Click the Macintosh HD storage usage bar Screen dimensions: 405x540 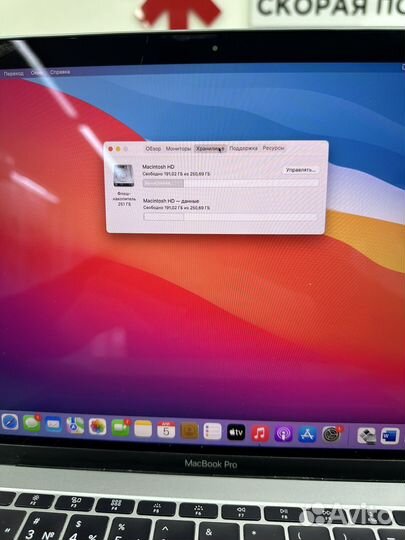tap(231, 183)
